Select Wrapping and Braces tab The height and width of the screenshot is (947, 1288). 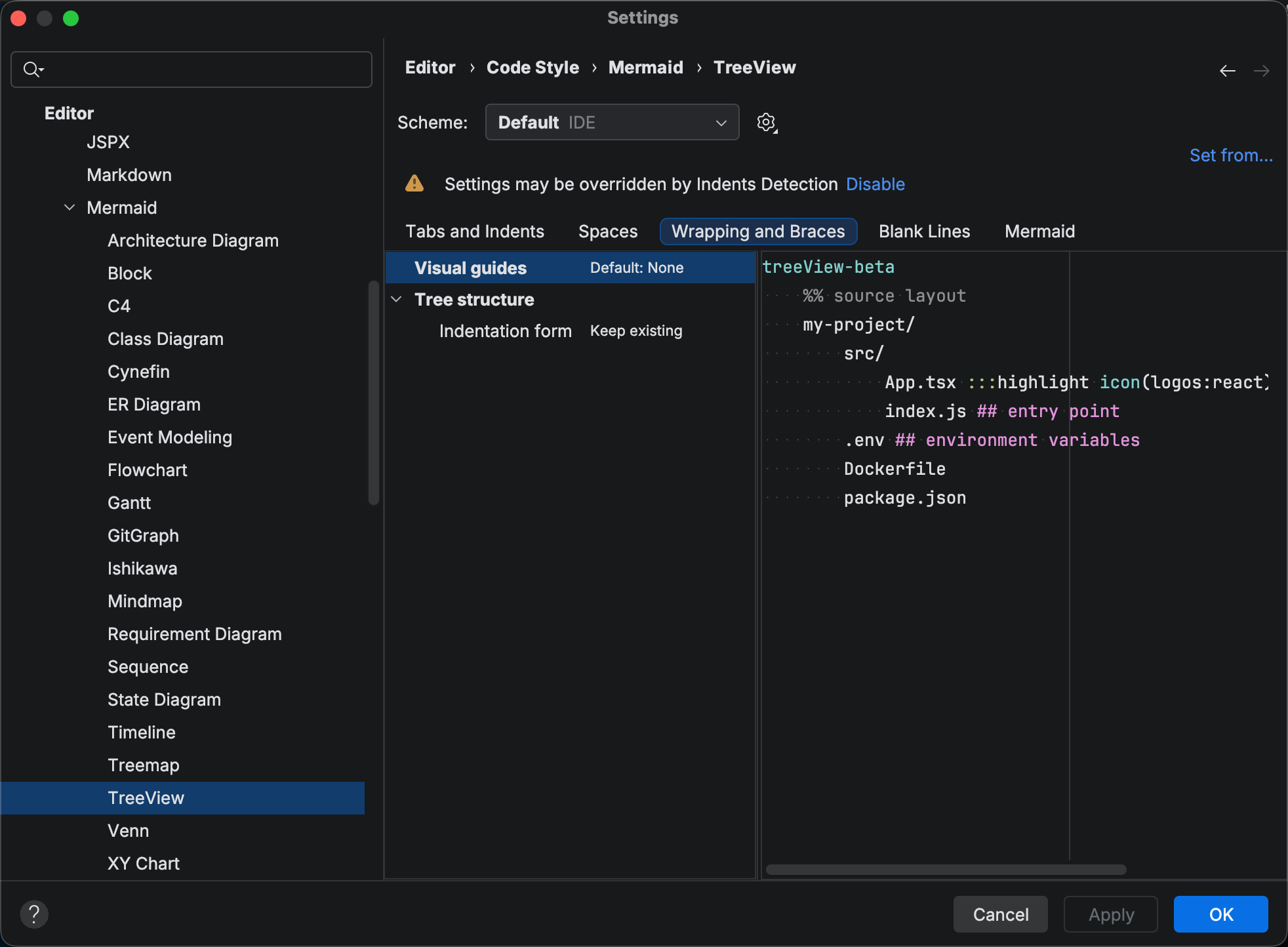pos(758,232)
